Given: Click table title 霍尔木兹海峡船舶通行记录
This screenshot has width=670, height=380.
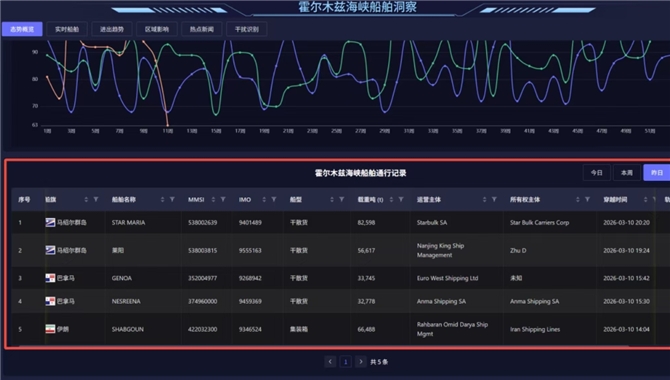Looking at the screenshot, I should pos(361,173).
